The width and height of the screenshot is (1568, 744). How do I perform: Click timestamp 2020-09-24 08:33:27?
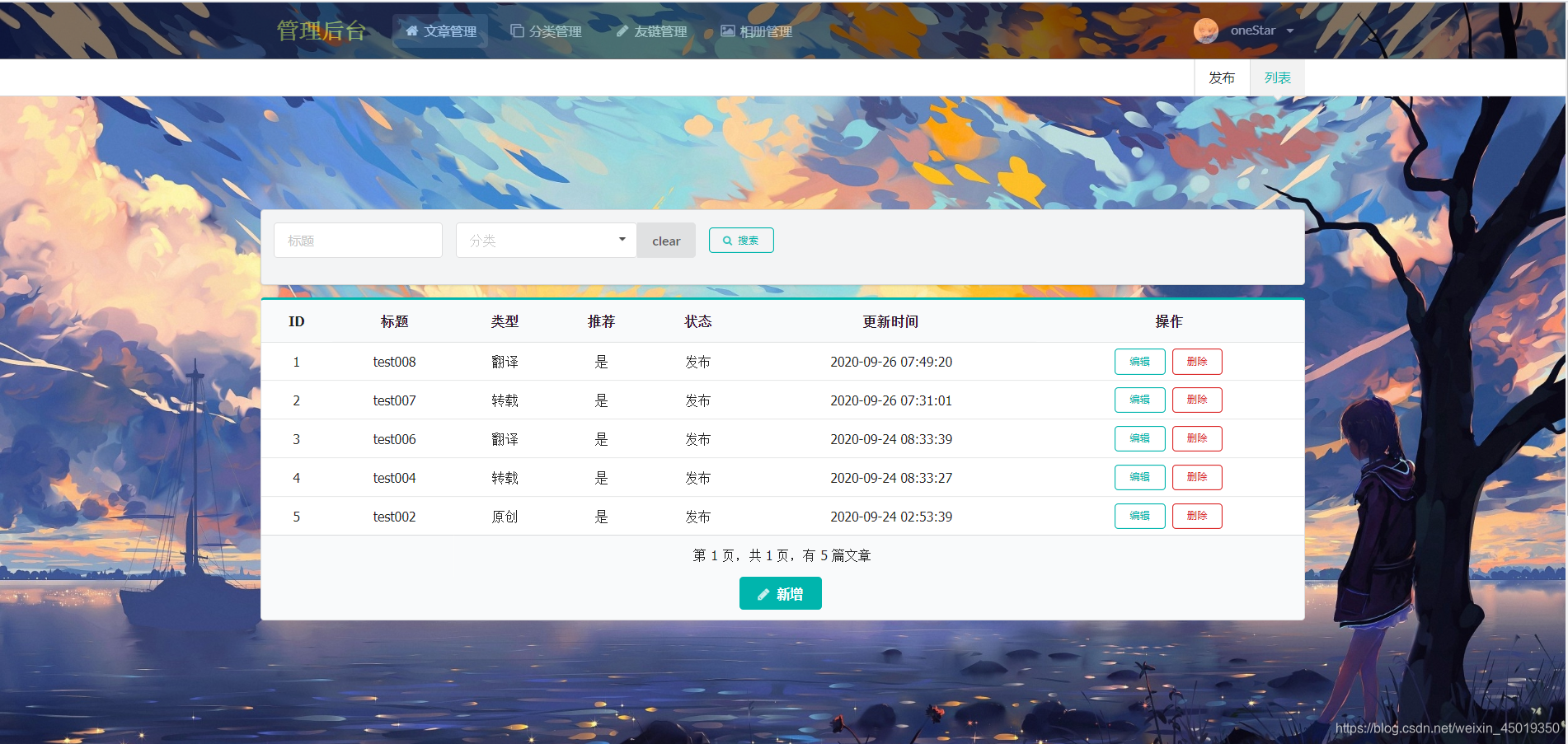point(891,478)
